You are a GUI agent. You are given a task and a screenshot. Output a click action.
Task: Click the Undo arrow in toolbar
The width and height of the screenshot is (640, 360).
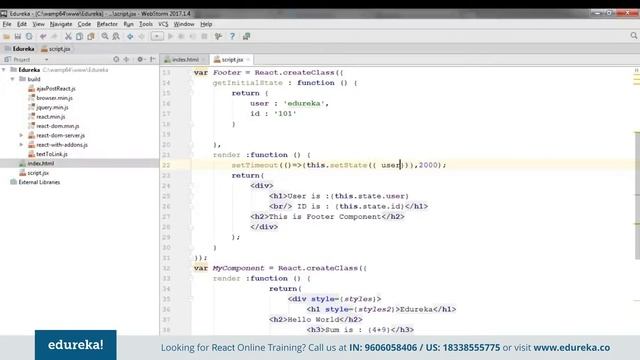pos(43,37)
